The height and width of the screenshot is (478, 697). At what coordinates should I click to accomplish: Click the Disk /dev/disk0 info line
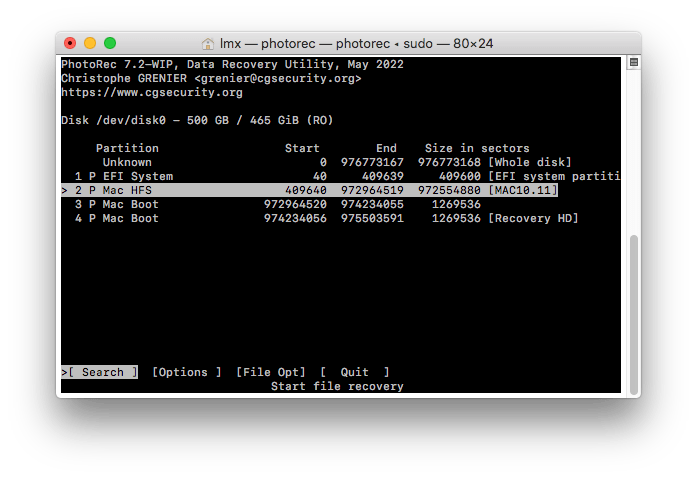pos(197,120)
